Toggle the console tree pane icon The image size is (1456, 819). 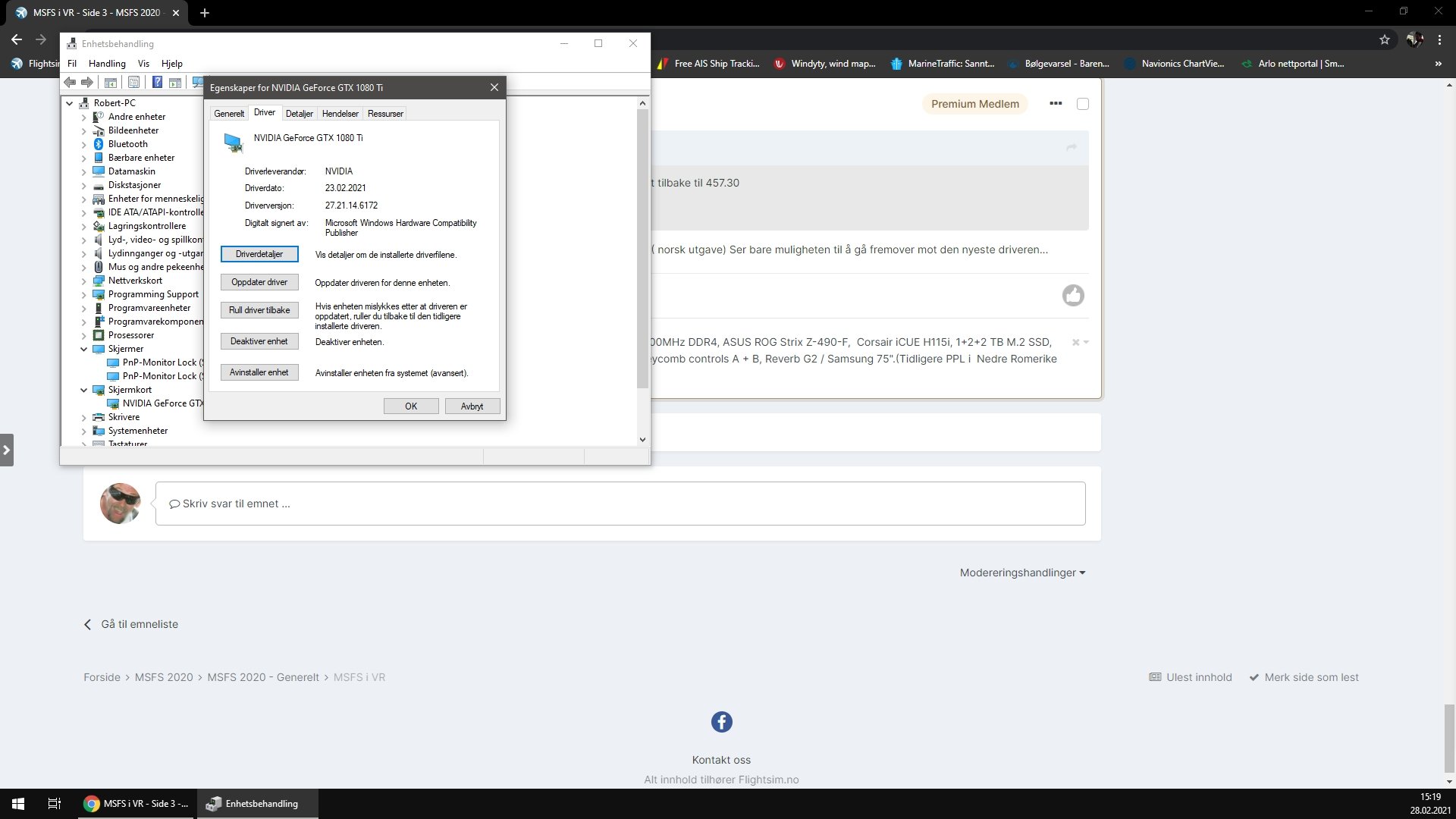pyautogui.click(x=110, y=82)
